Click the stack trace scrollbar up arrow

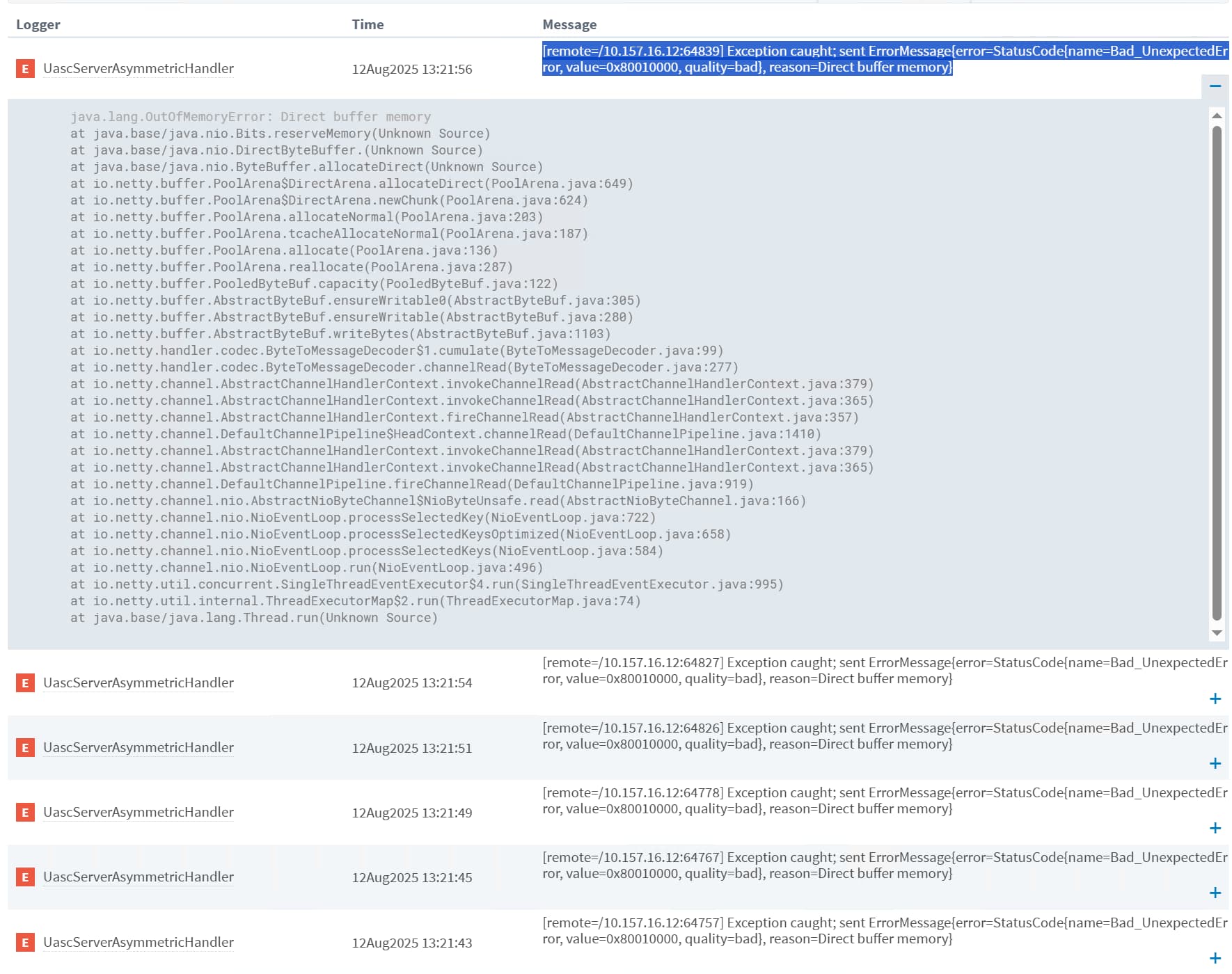(1217, 115)
